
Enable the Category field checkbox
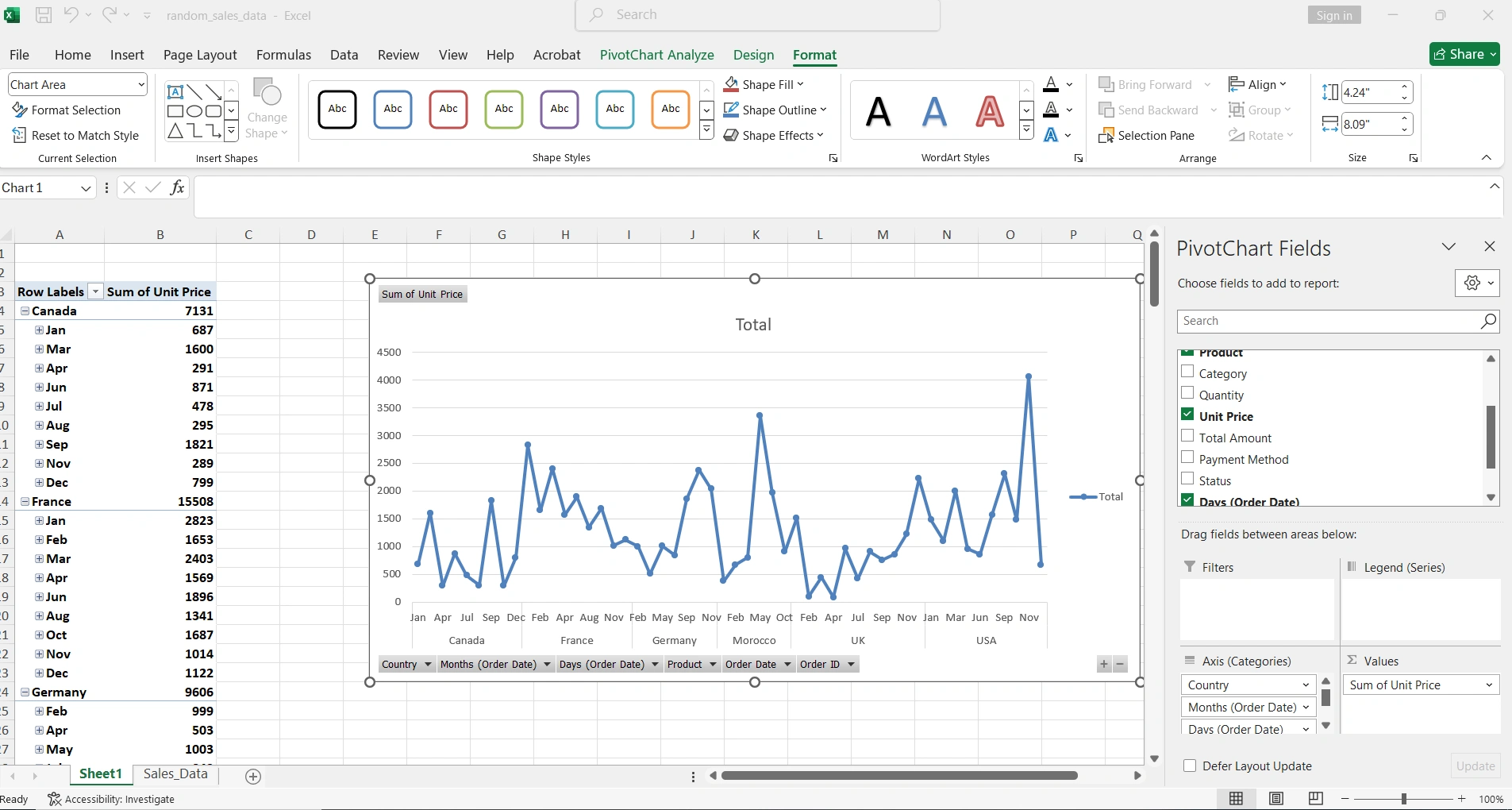[1188, 372]
